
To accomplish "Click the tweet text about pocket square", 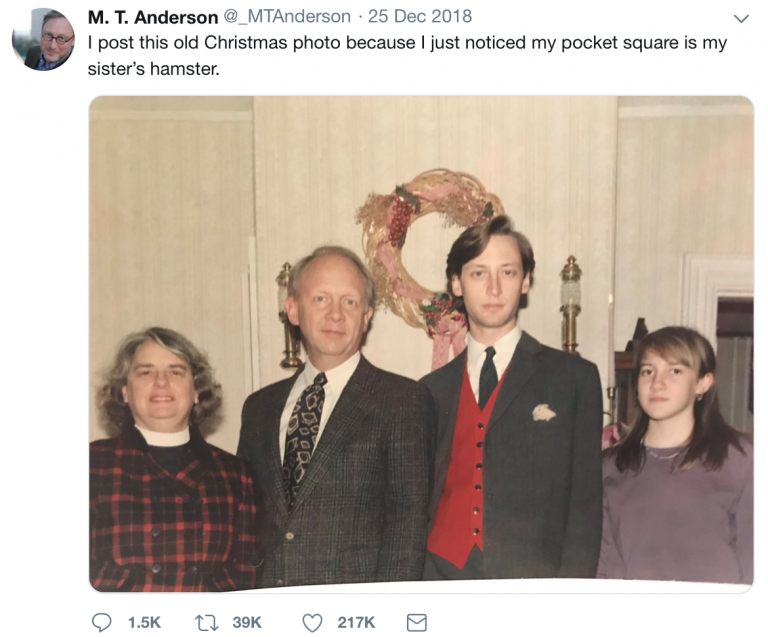I will [407, 55].
